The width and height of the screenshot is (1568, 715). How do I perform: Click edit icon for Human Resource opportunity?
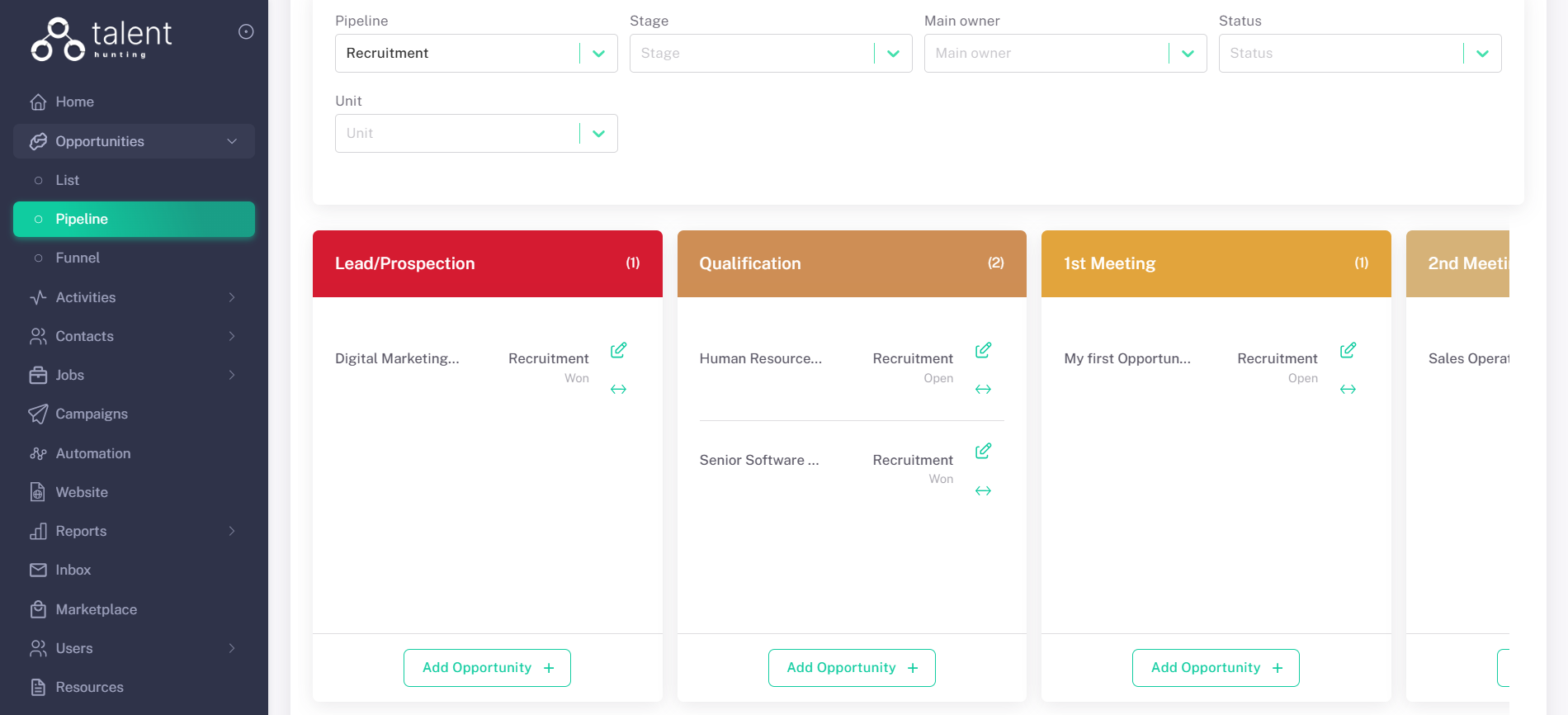[983, 350]
